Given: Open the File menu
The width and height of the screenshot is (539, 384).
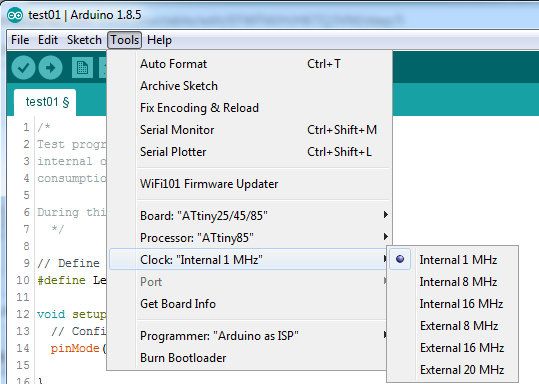Looking at the screenshot, I should pos(20,40).
